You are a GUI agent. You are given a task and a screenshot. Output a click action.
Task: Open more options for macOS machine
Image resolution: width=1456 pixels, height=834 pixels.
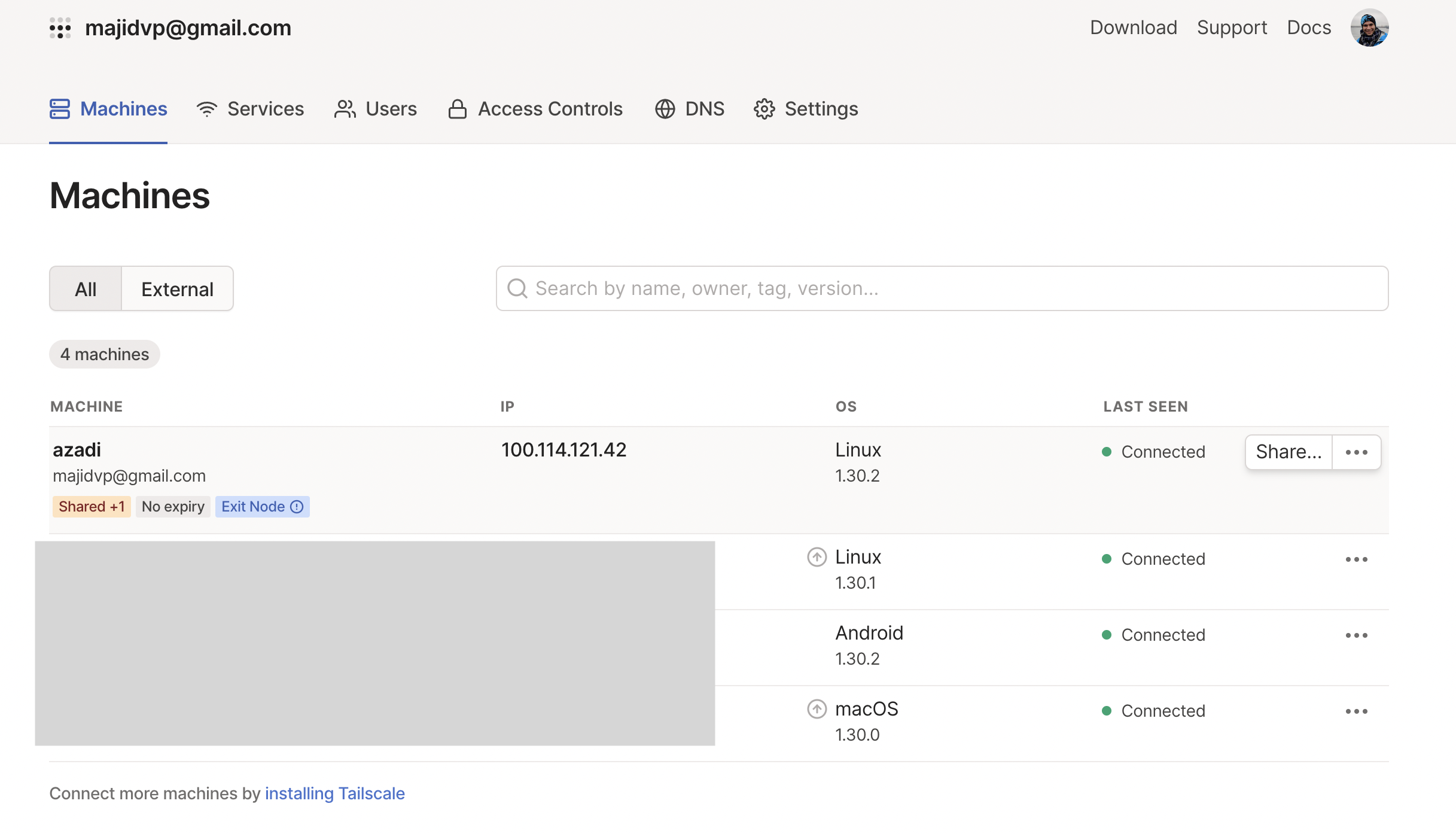tap(1357, 711)
